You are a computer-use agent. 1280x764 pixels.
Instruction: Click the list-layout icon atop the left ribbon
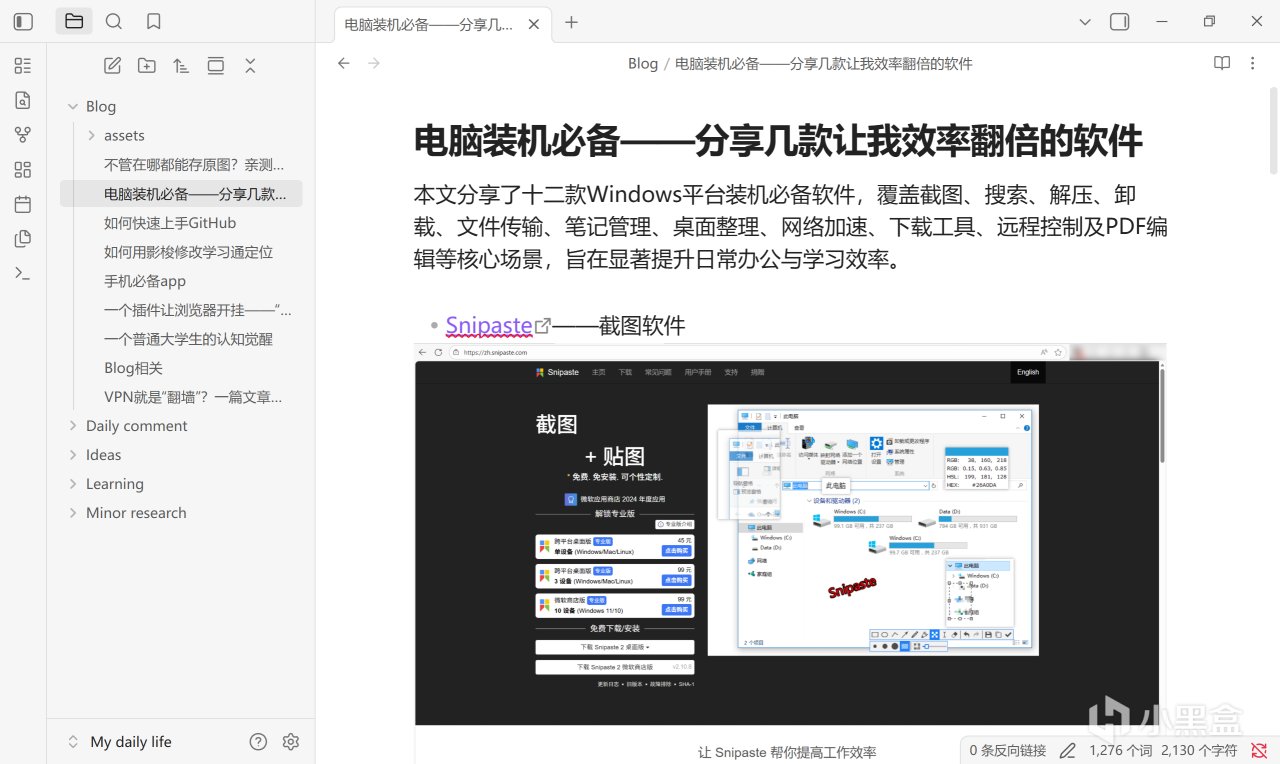[23, 66]
